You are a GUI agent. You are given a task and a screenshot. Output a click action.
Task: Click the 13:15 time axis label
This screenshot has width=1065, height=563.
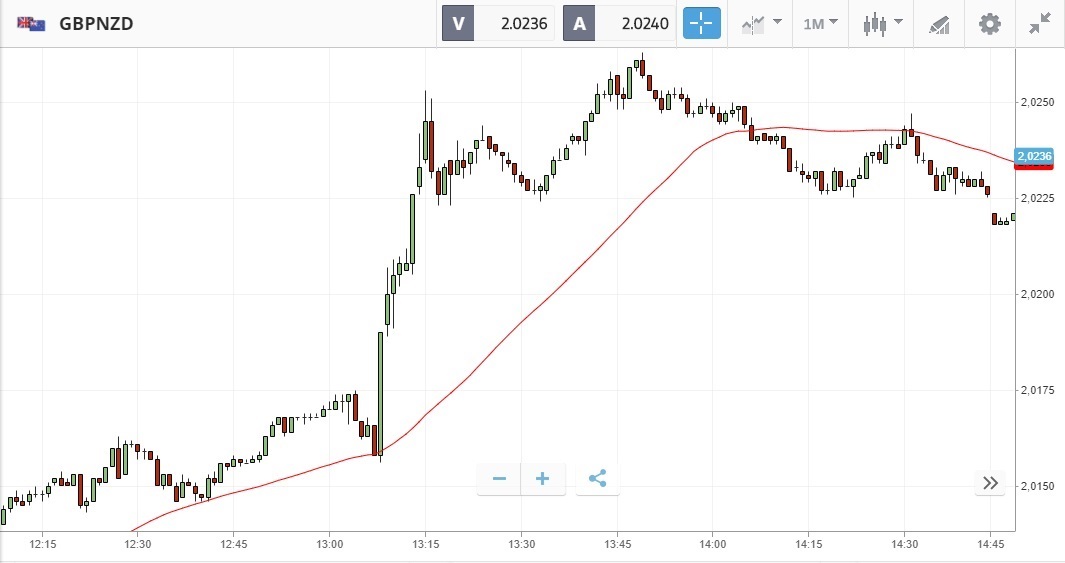[425, 544]
